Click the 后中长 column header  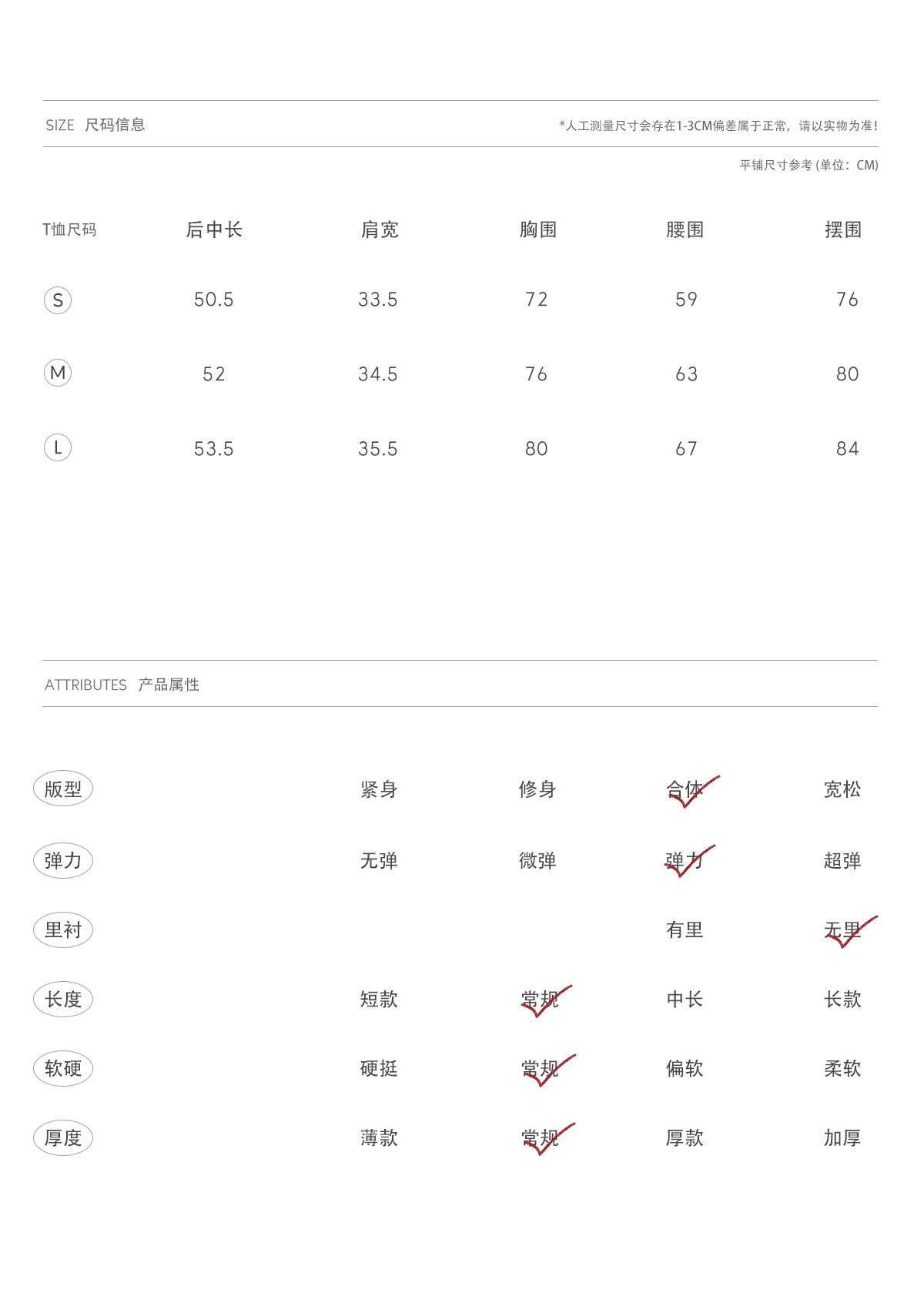[x=214, y=229]
